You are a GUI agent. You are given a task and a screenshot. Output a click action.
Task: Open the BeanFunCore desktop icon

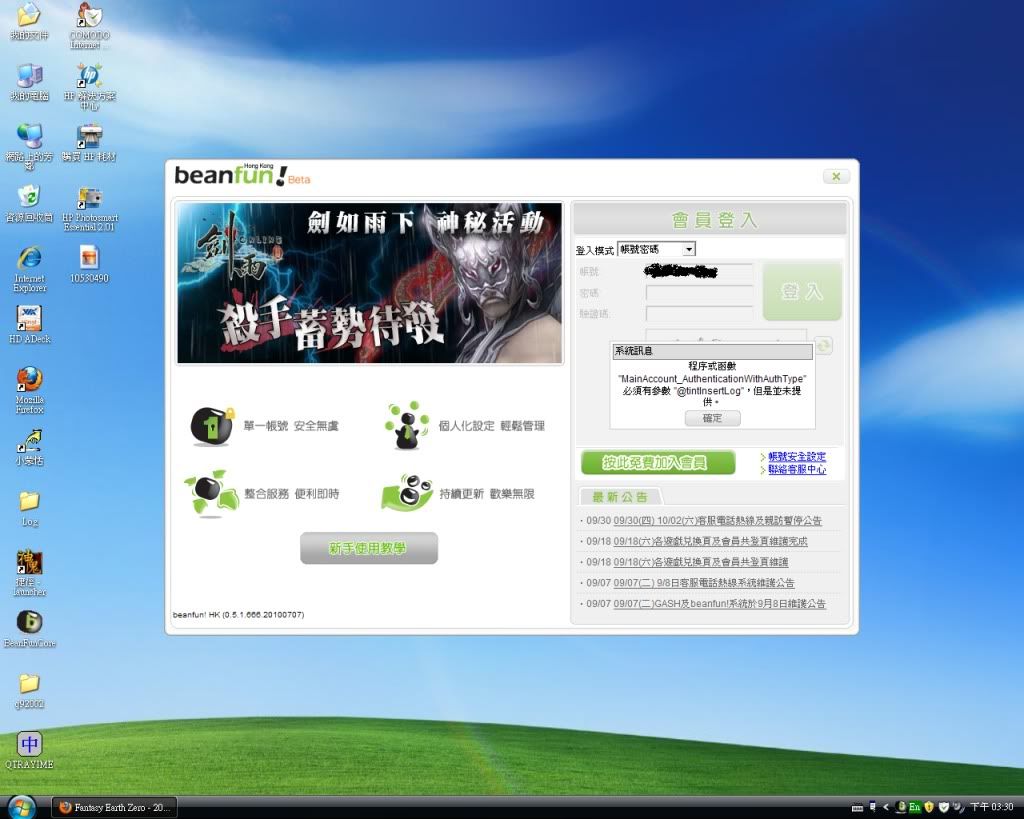(x=29, y=629)
